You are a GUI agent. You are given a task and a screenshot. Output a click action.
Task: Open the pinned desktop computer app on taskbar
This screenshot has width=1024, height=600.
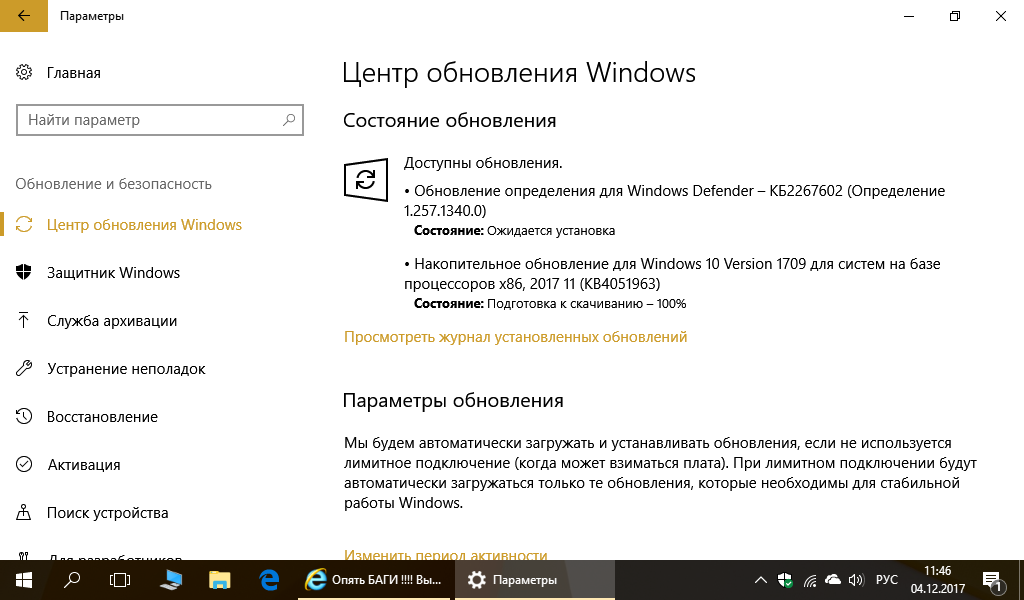click(170, 580)
